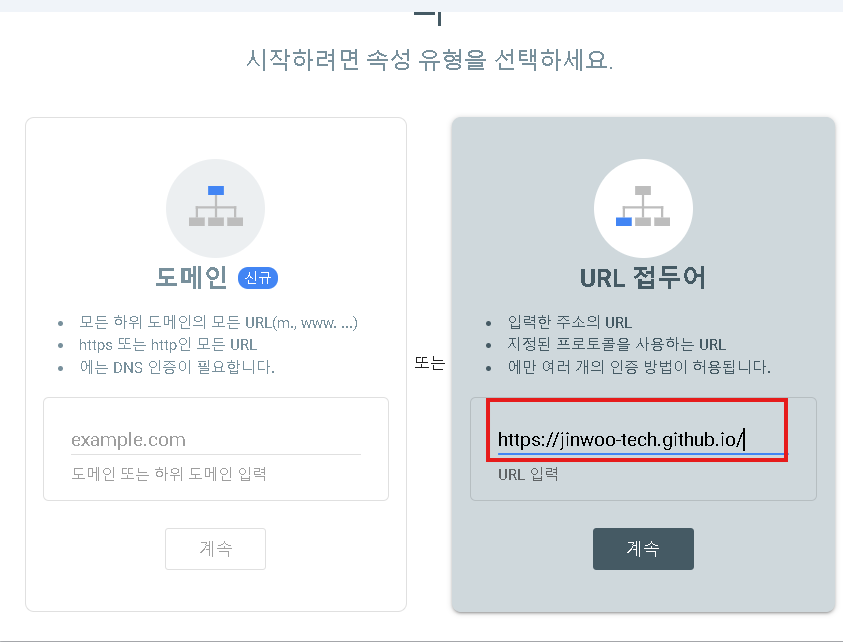Click bullet '모든 하위 도메인의 모든 URL'

pyautogui.click(x=218, y=322)
